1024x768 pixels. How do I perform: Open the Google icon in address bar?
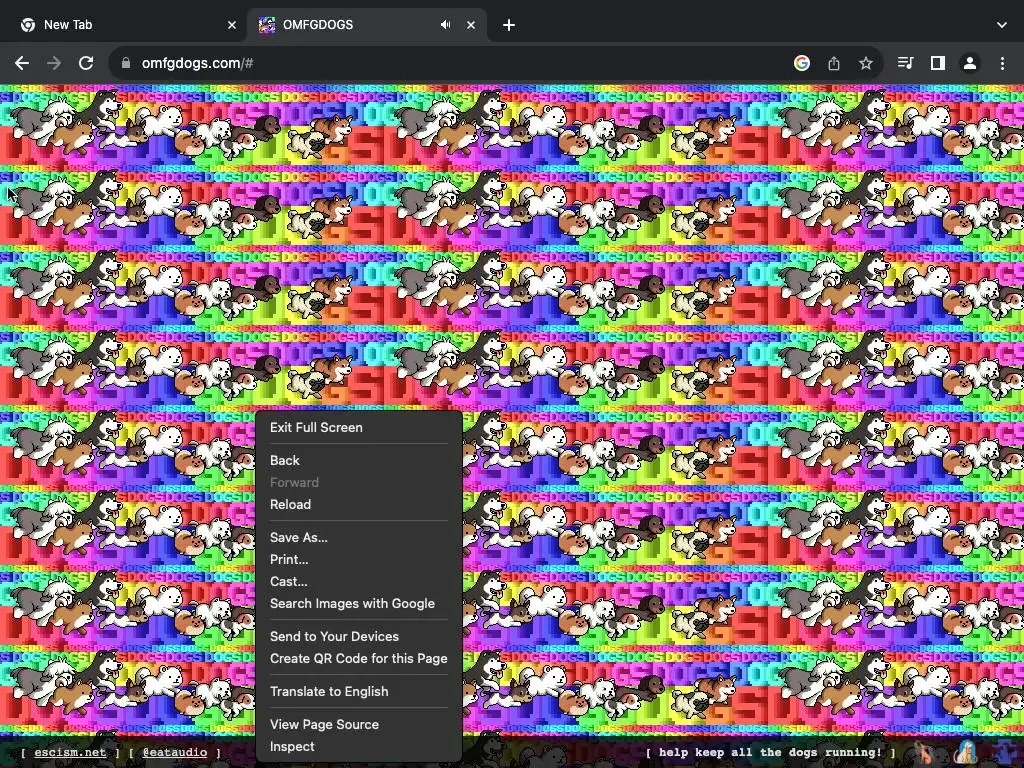coord(801,63)
